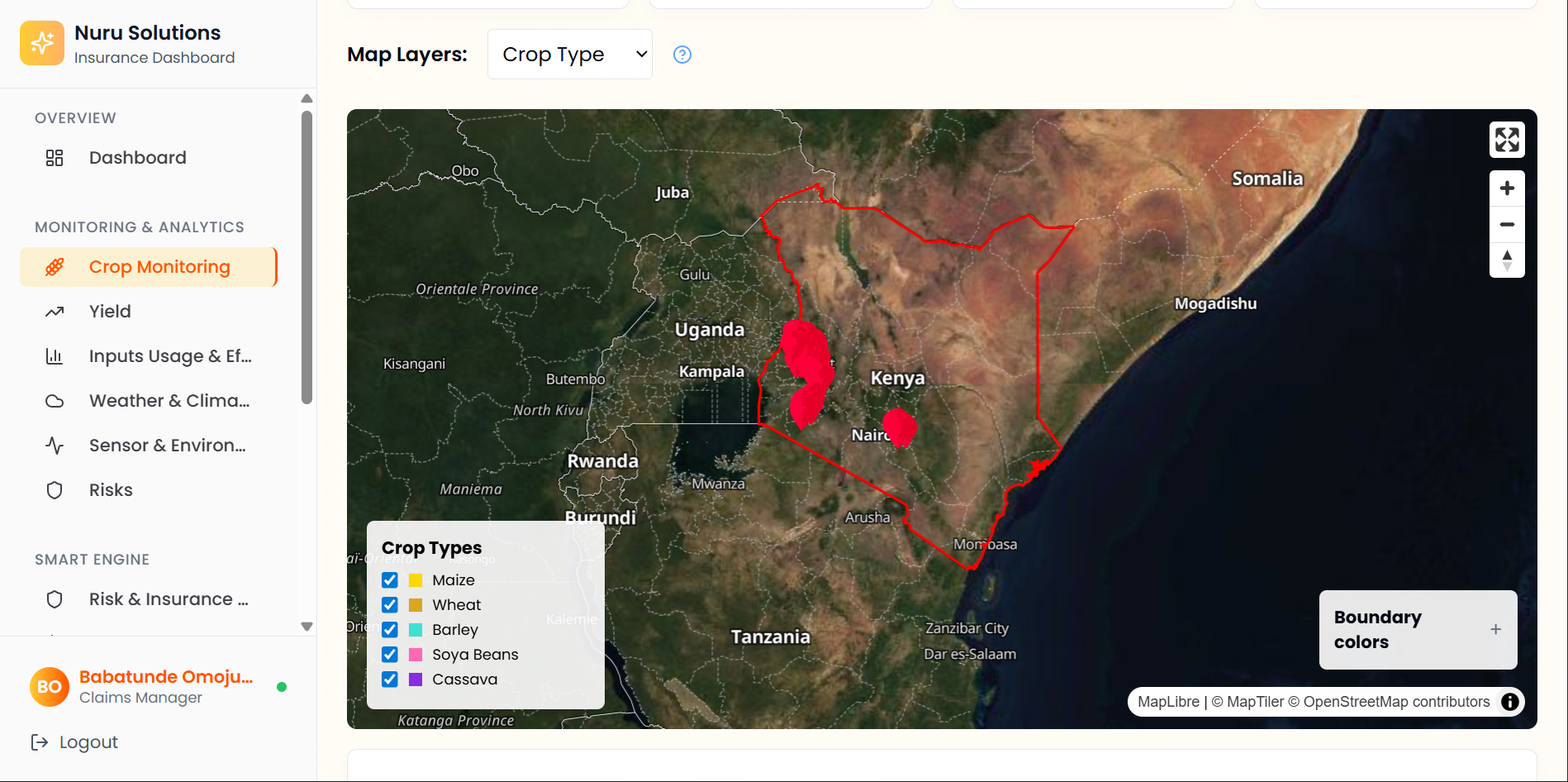This screenshot has height=782, width=1568.
Task: Click sidebar scroll down arrow
Action: coord(306,627)
